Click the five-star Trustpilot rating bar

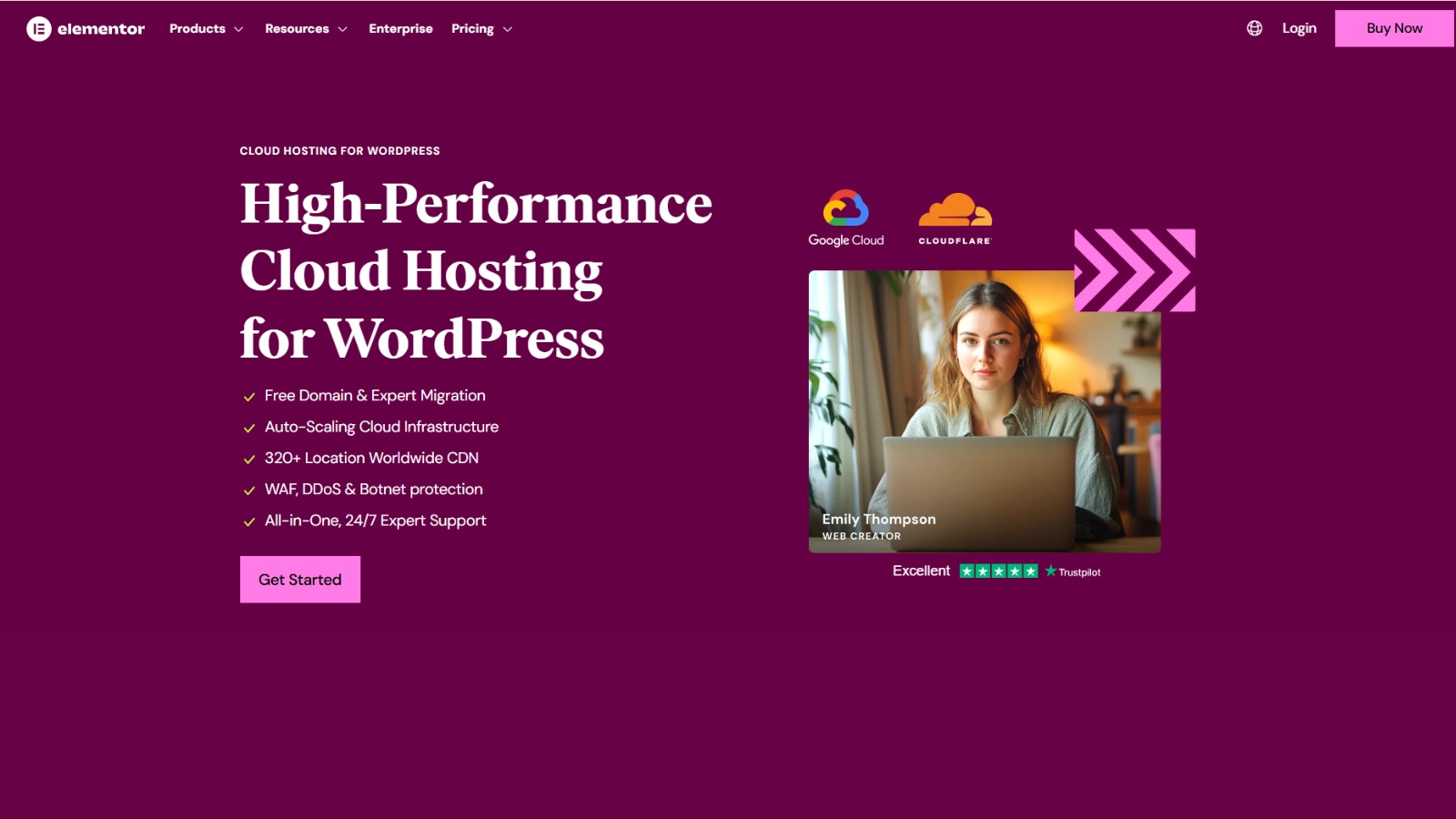pyautogui.click(x=999, y=571)
